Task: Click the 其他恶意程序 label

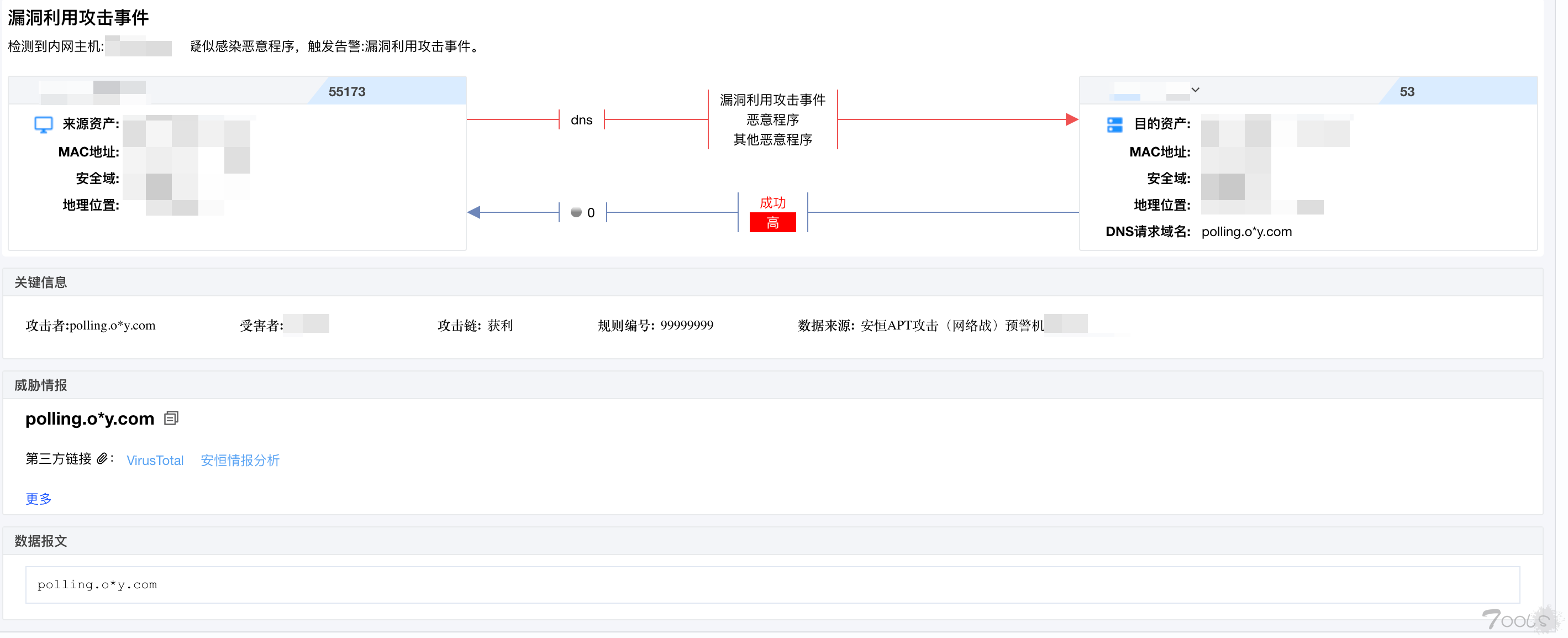Action: pos(772,139)
